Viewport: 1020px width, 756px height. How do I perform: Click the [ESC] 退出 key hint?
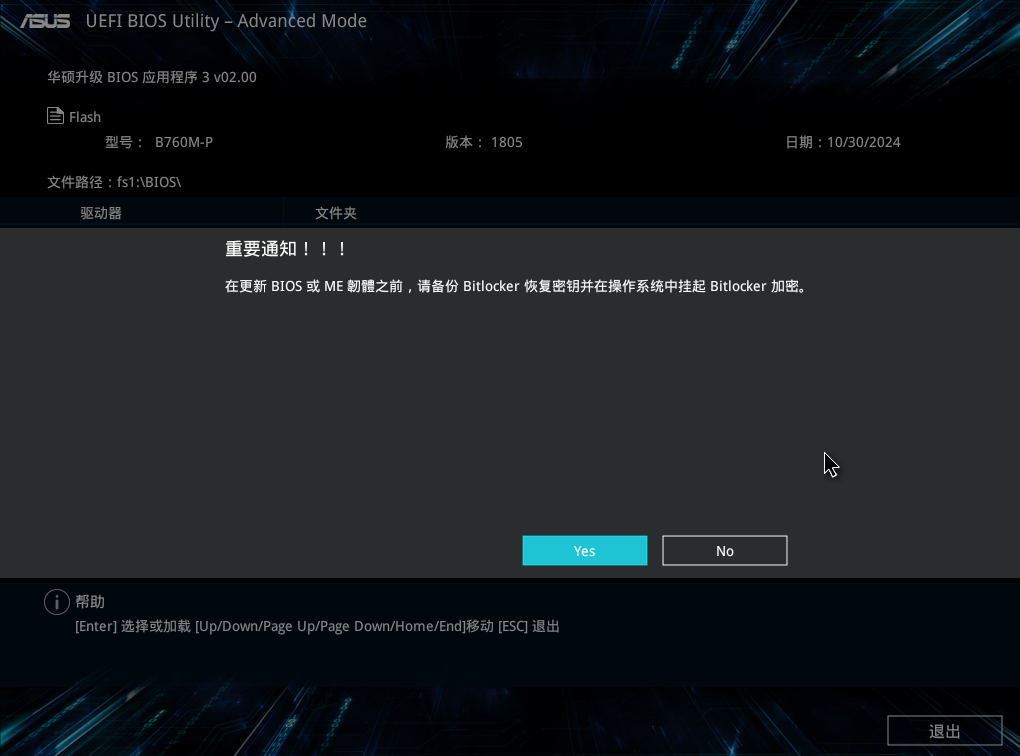click(x=529, y=627)
